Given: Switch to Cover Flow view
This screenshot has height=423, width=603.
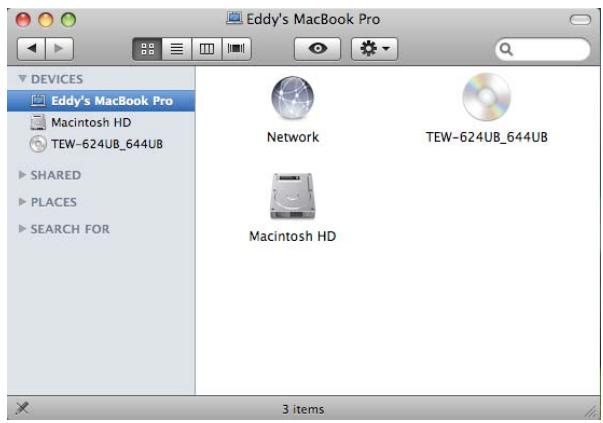Looking at the screenshot, I should [x=236, y=49].
